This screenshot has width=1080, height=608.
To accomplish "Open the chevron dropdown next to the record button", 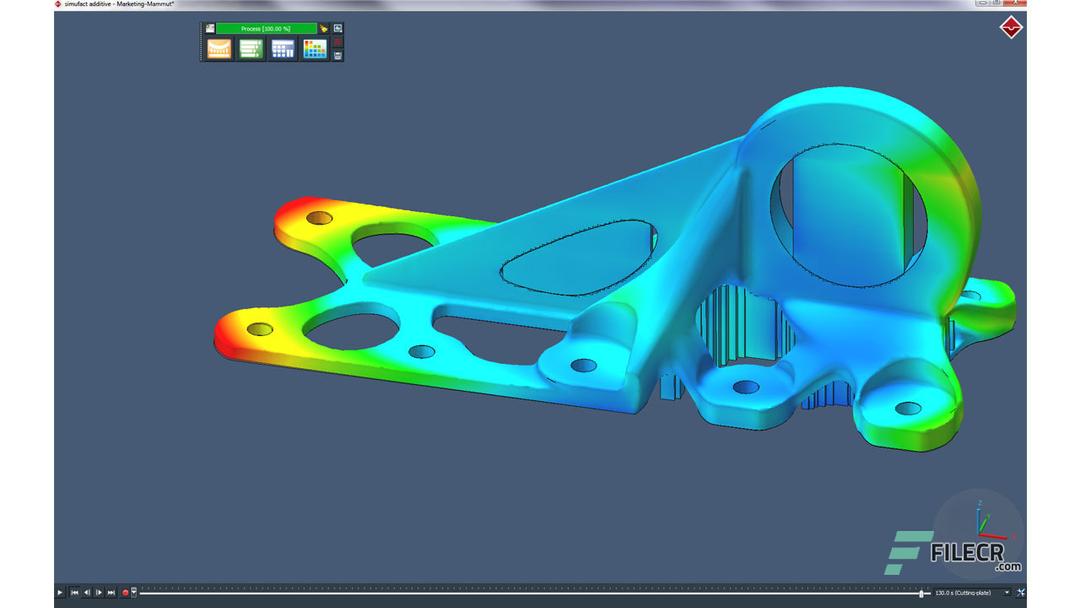I will pos(134,592).
